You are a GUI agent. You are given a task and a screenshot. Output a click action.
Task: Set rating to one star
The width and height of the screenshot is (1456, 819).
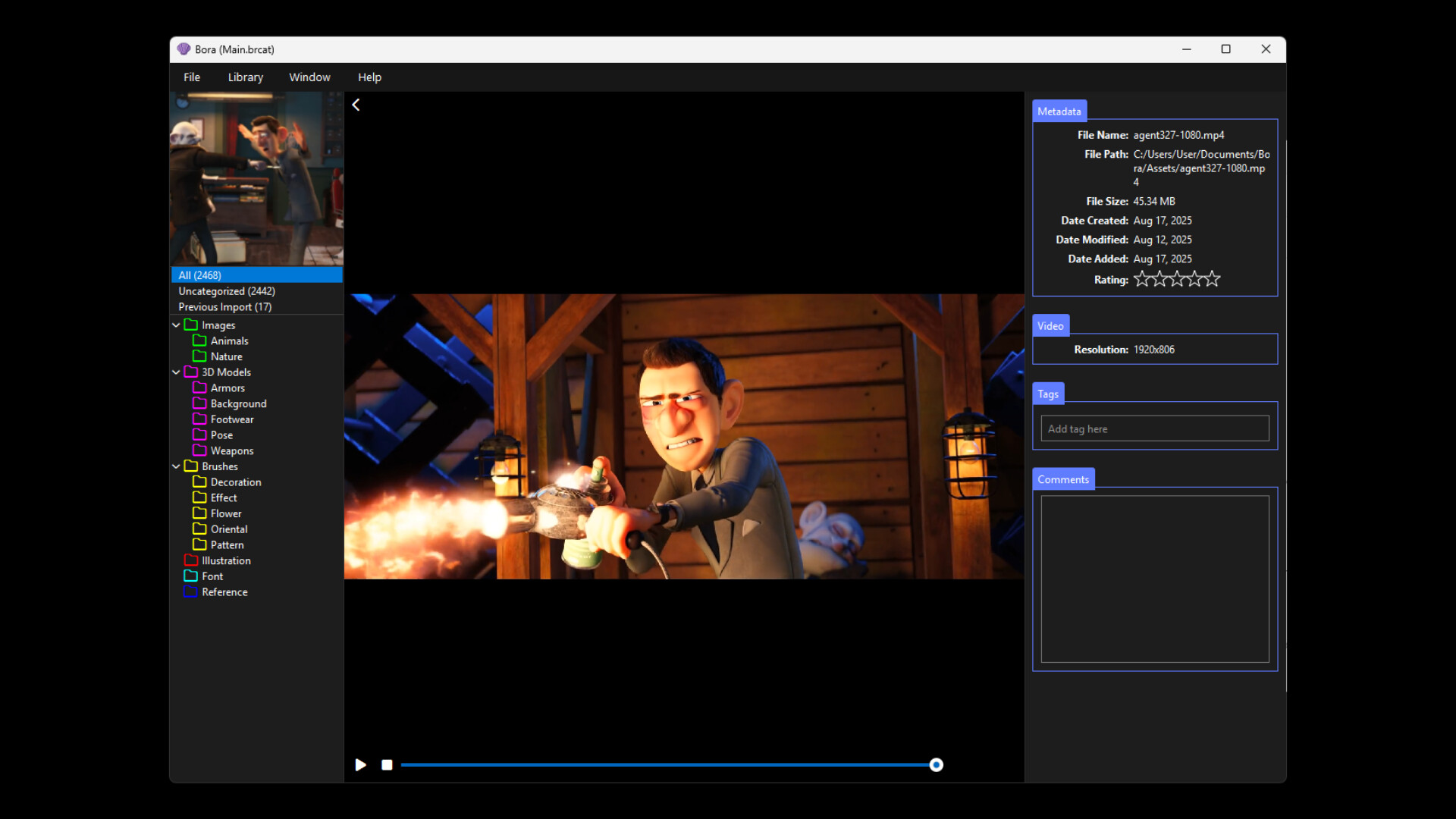tap(1141, 279)
